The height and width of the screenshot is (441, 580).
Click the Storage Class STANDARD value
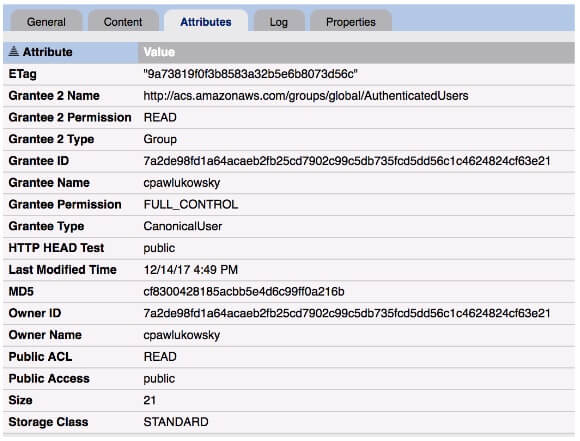pos(176,422)
